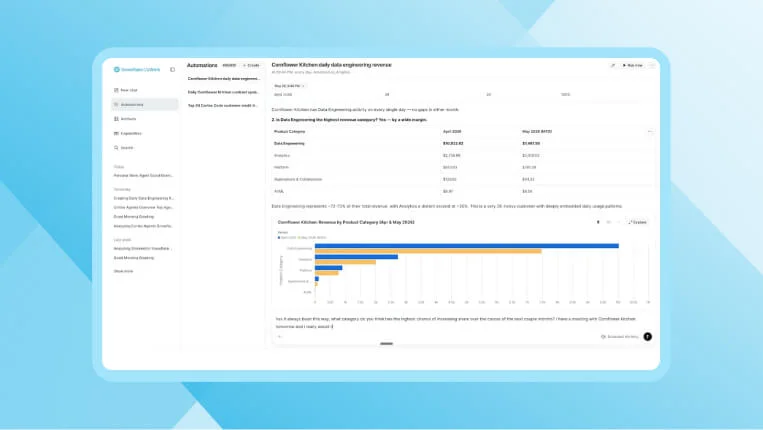
Task: Click the New chat icon
Action: [116, 90]
